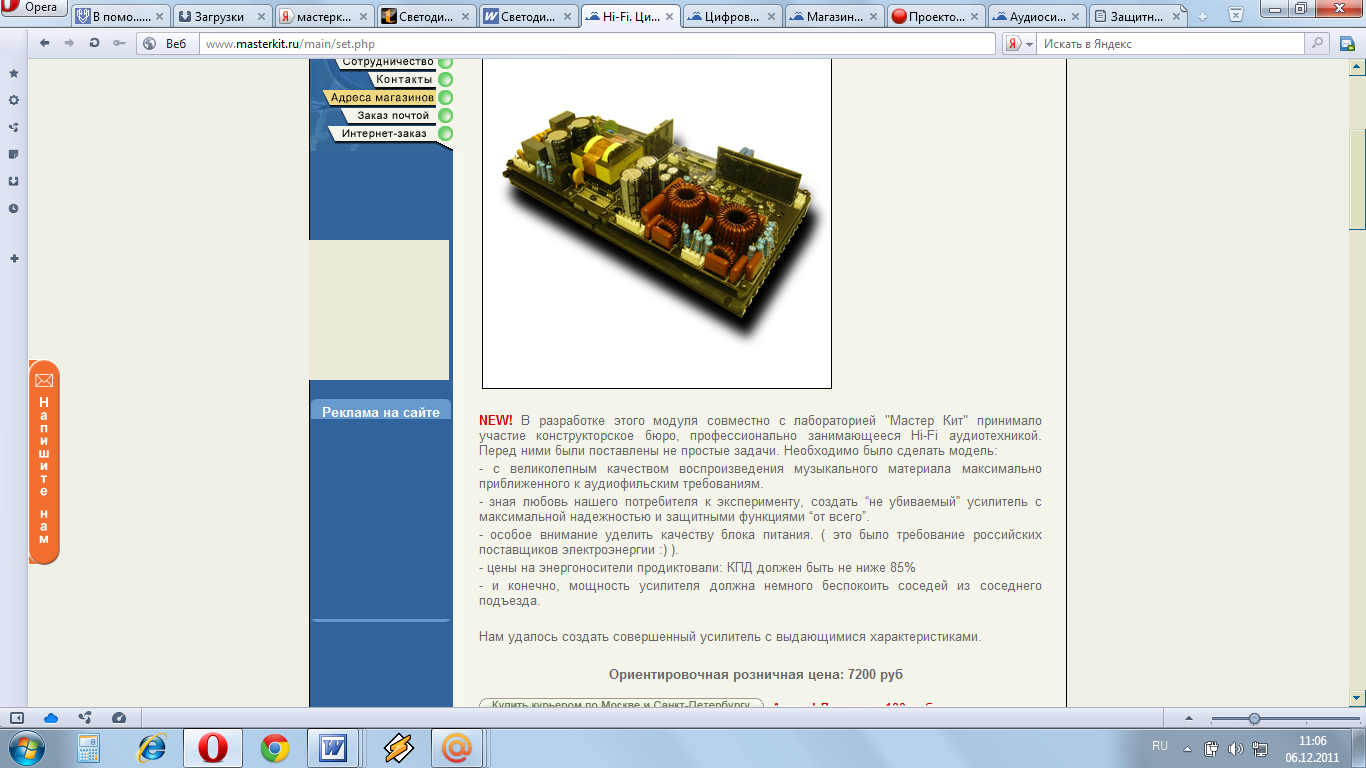This screenshot has height=768, width=1366.
Task: Click the magnifier search icon
Action: point(1318,44)
